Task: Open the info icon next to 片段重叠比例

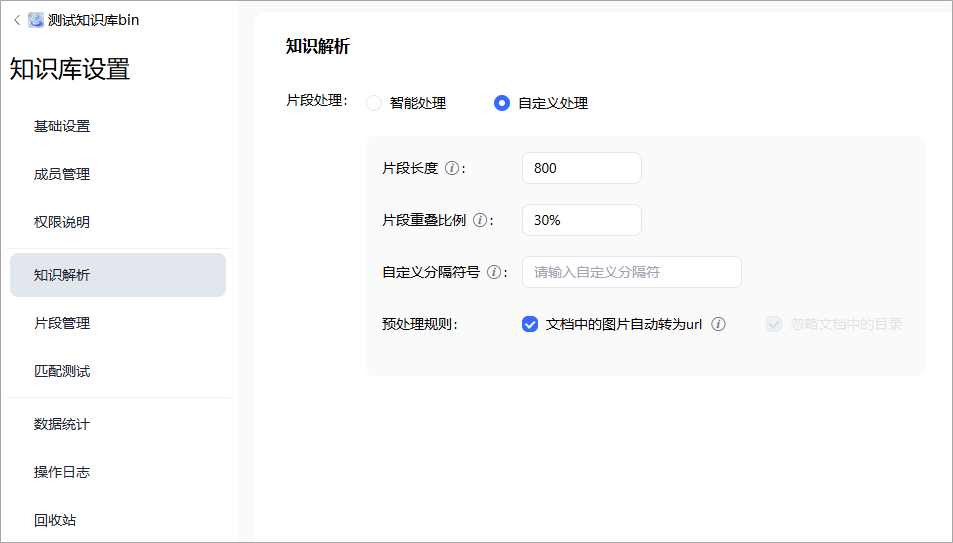Action: coord(480,220)
